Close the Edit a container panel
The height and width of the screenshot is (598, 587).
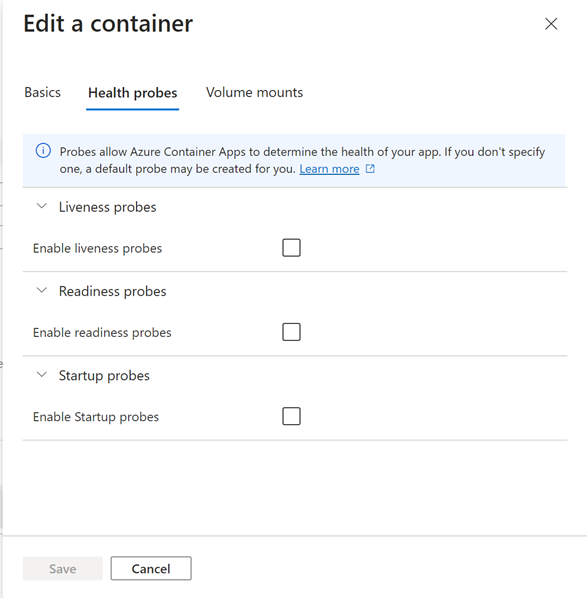[551, 24]
